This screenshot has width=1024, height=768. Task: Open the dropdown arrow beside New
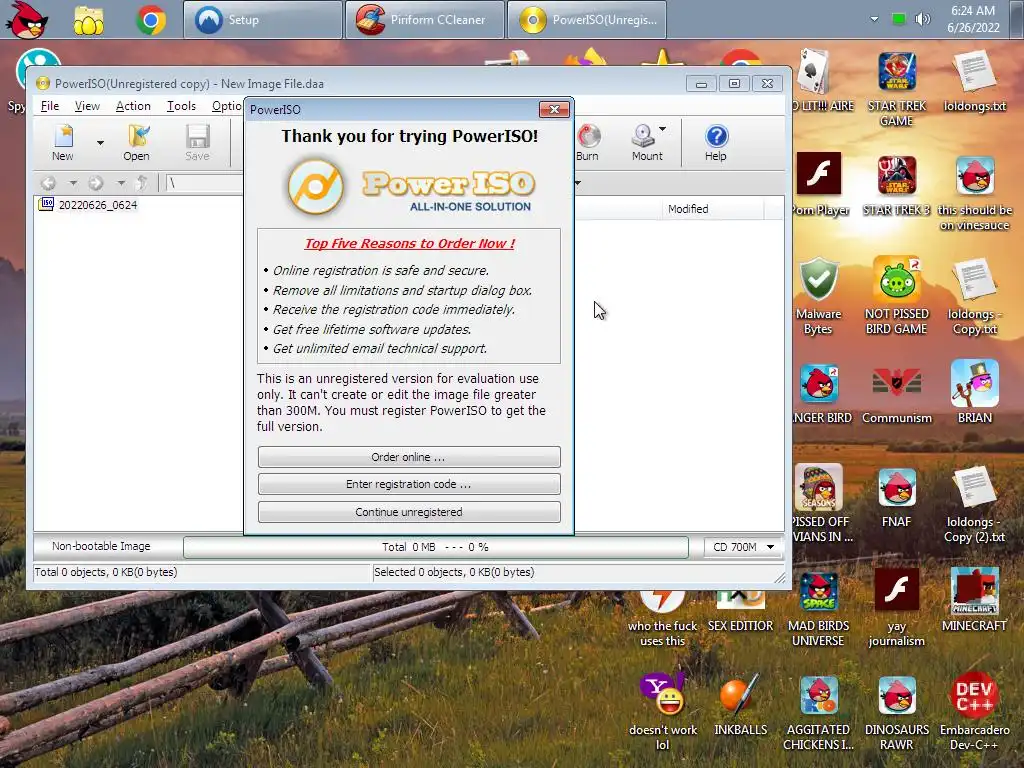tap(100, 142)
